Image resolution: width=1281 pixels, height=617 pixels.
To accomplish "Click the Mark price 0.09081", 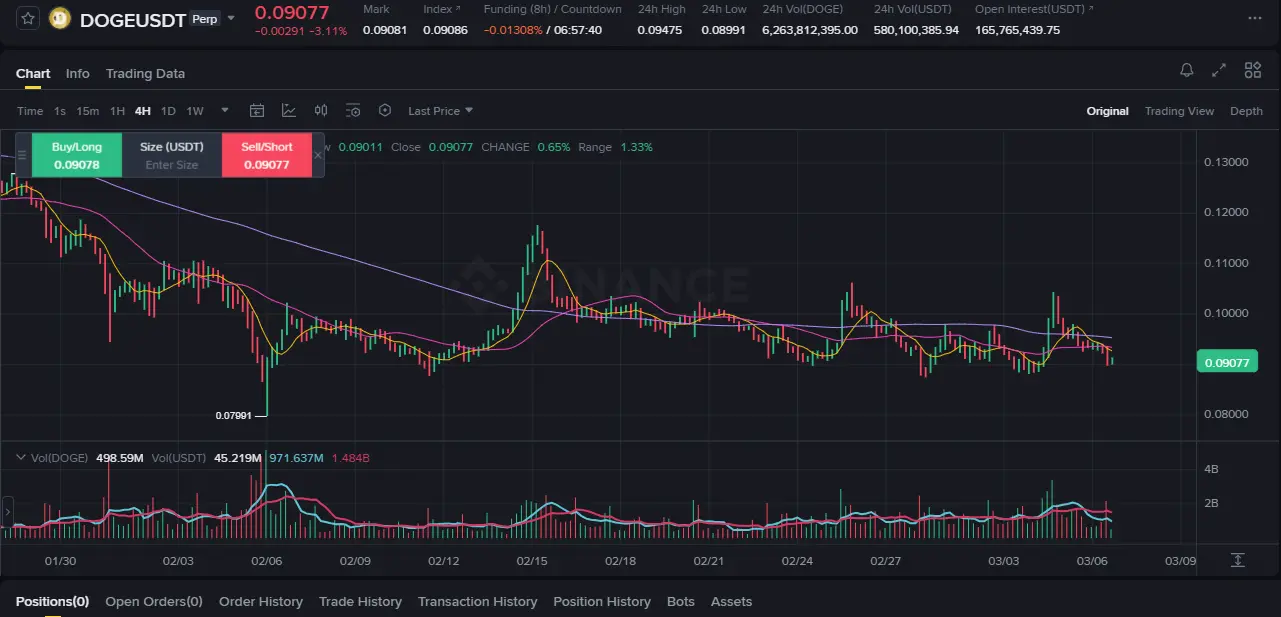I will click(x=385, y=30).
